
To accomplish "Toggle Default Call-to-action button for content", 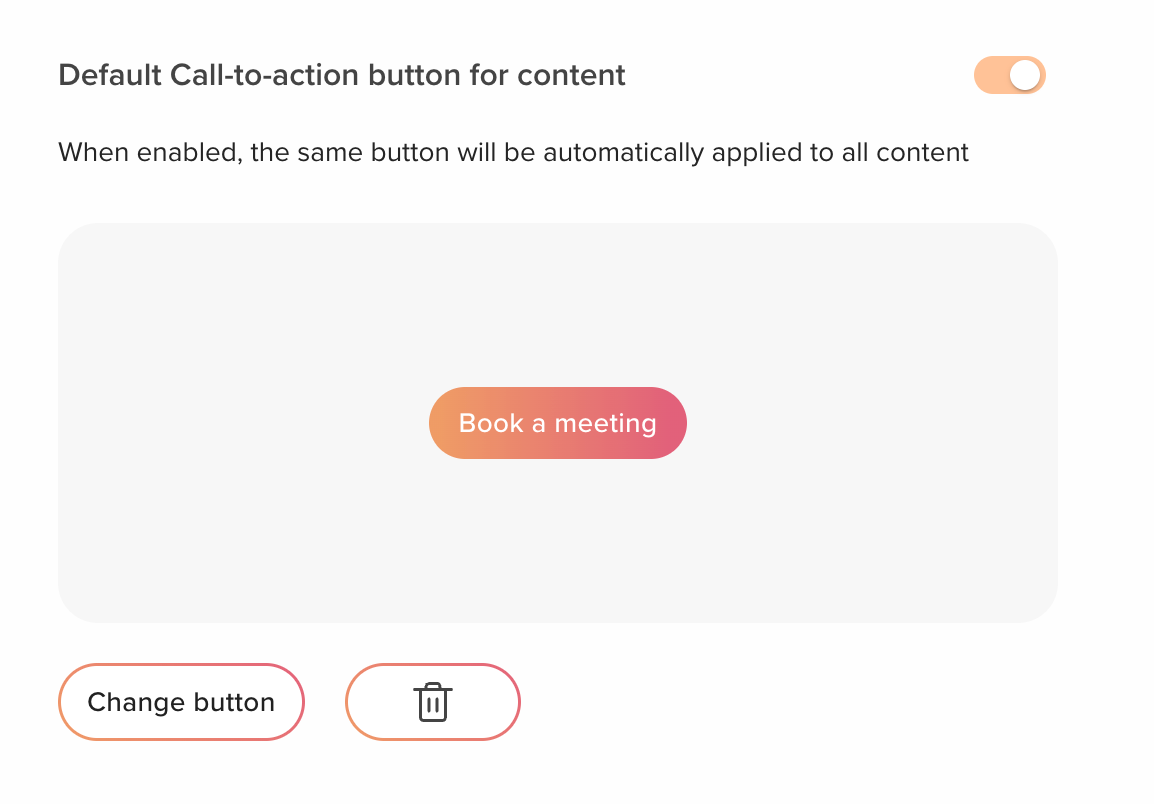I will pyautogui.click(x=1009, y=76).
